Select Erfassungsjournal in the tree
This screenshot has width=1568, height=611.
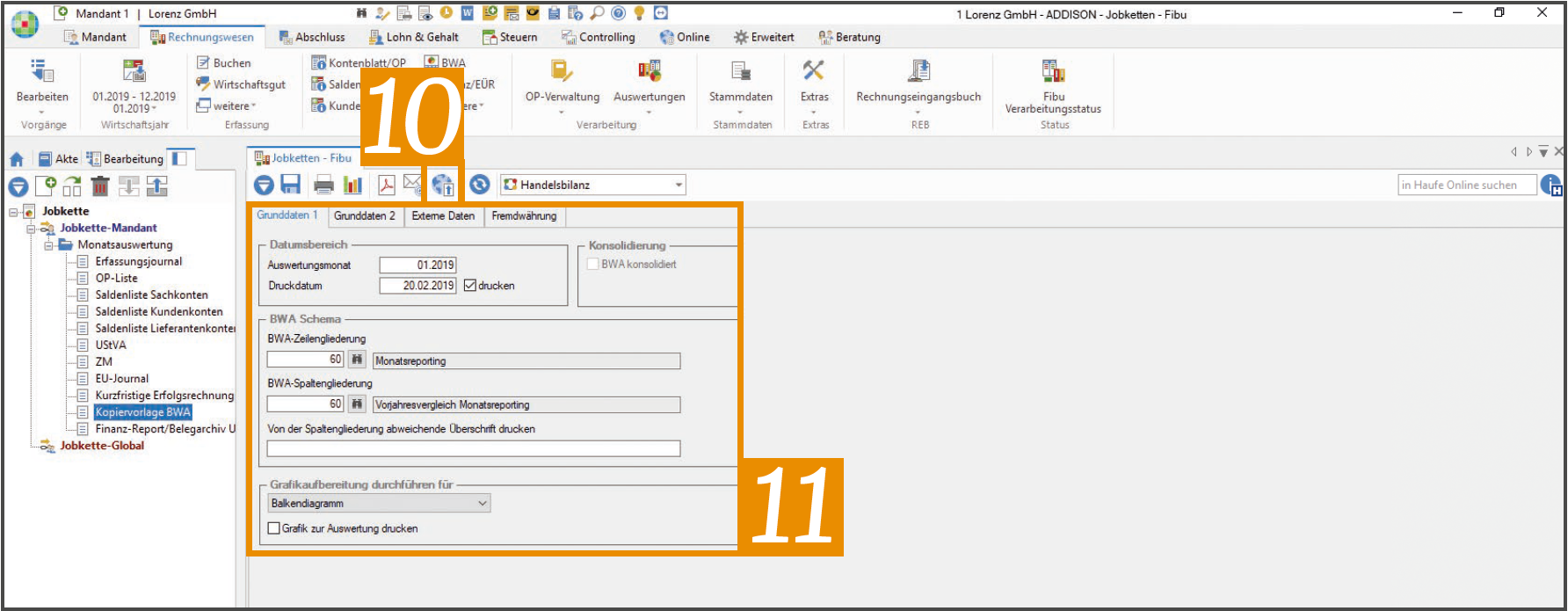(x=139, y=262)
